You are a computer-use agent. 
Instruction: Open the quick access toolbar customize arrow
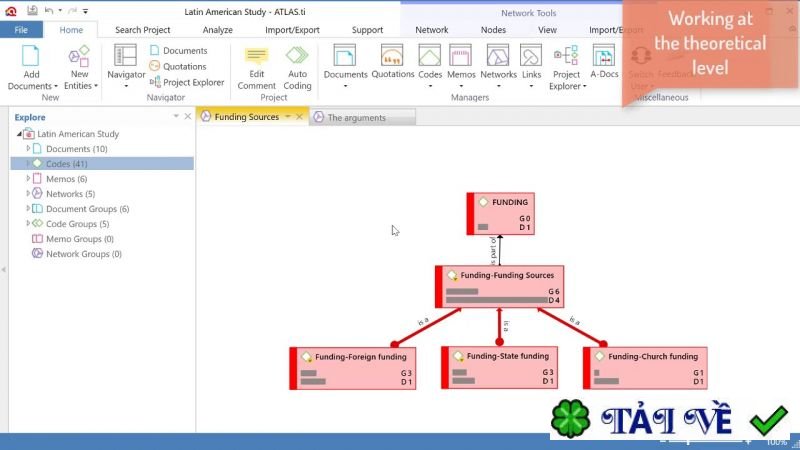(x=85, y=11)
